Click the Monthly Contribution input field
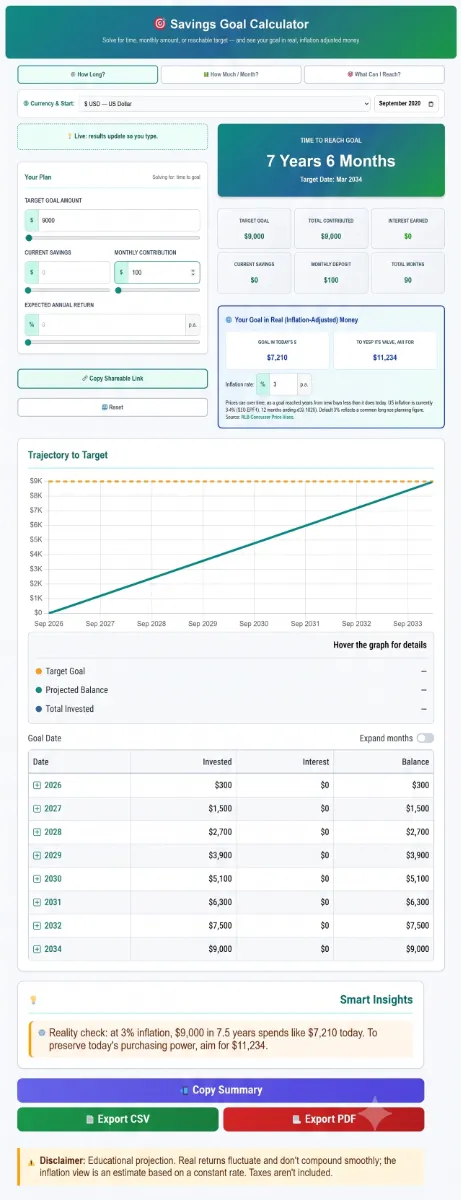Image resolution: width=461 pixels, height=1200 pixels. 165,272
